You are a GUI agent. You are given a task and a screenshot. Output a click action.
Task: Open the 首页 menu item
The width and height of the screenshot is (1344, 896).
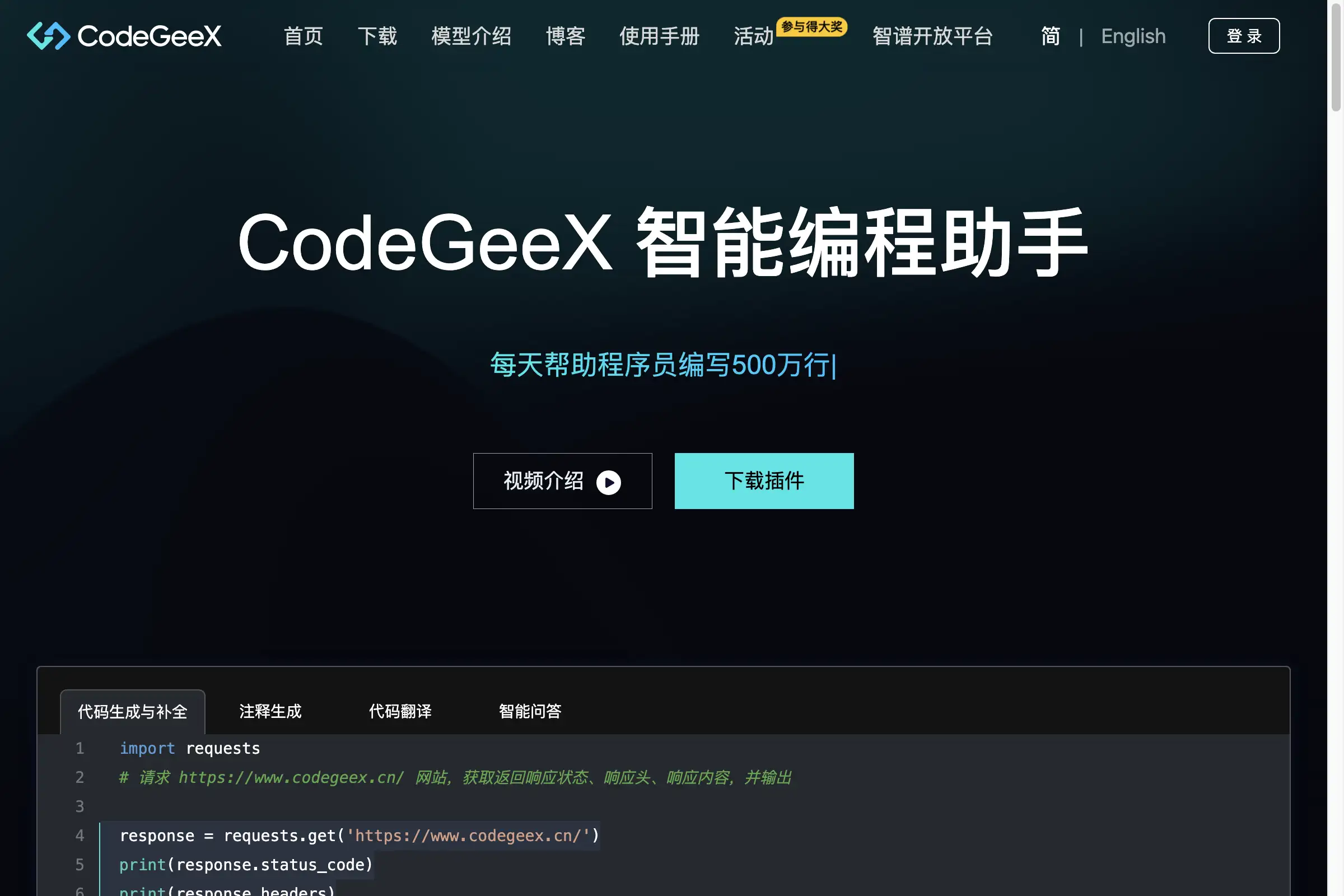(x=302, y=35)
